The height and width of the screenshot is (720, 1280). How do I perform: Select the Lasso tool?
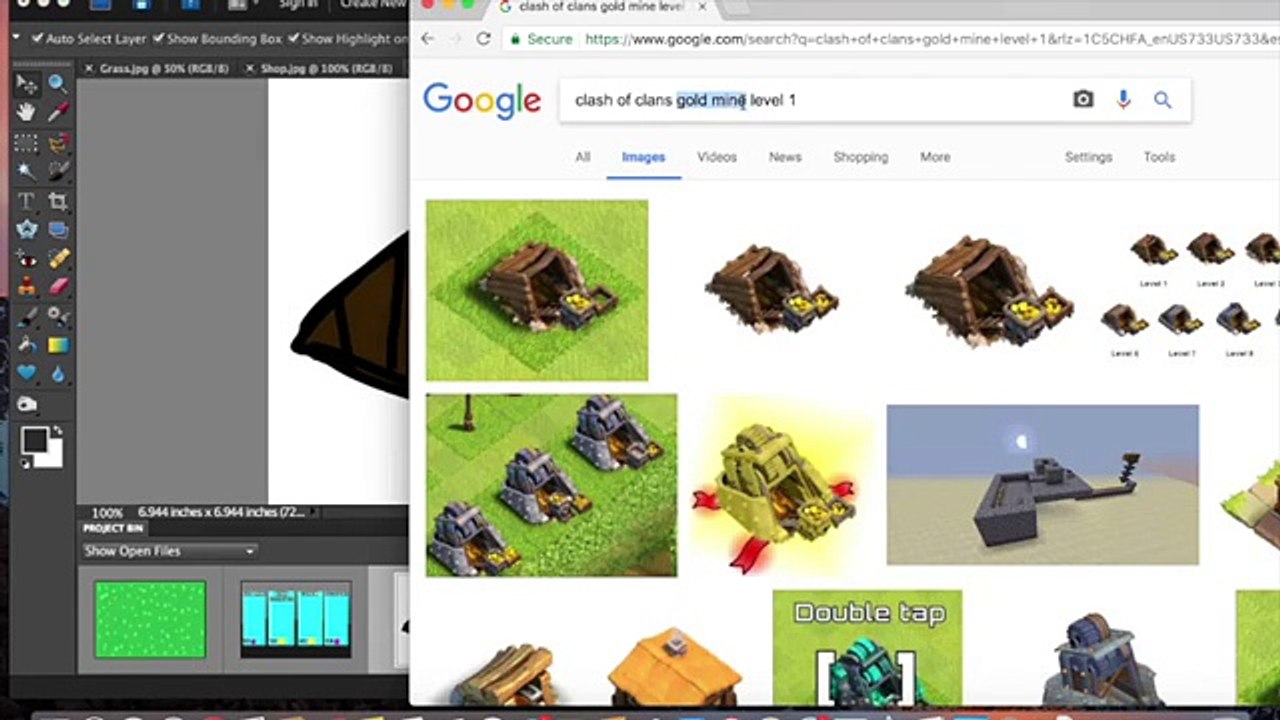pos(58,143)
